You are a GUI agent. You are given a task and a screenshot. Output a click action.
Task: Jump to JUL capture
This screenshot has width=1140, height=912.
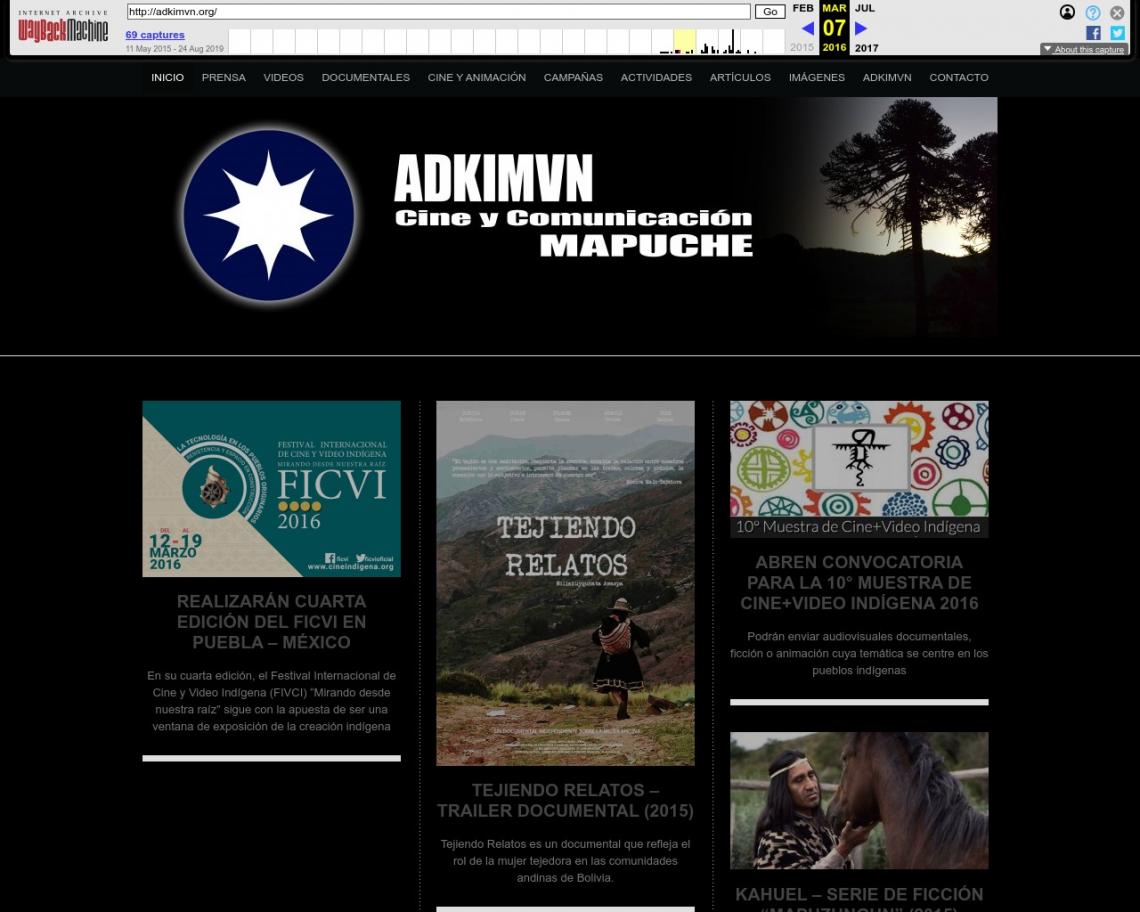(864, 8)
